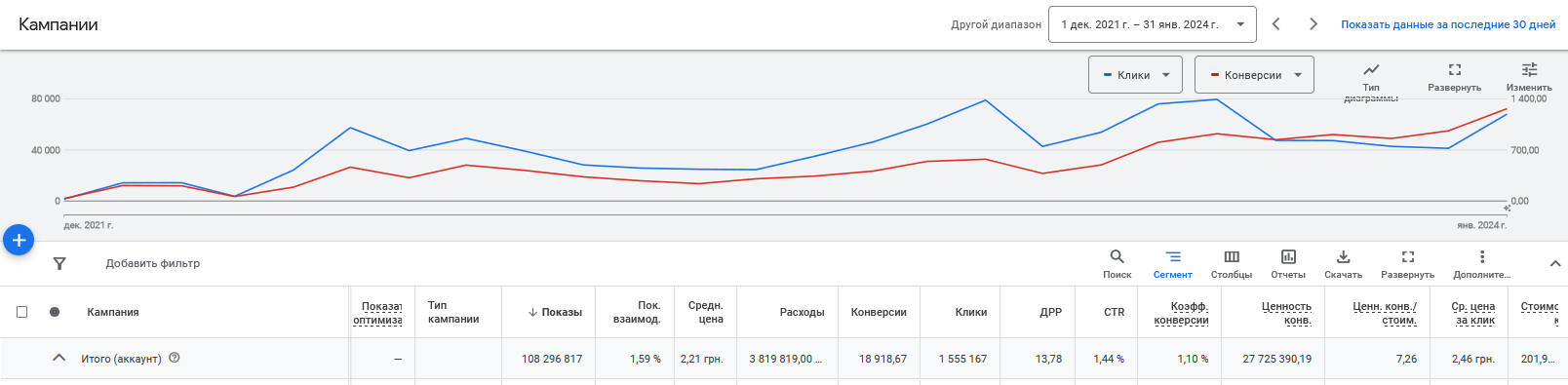1568x385 pixels.
Task: Click the CTR total 1,44 %
Action: [x=1109, y=359]
